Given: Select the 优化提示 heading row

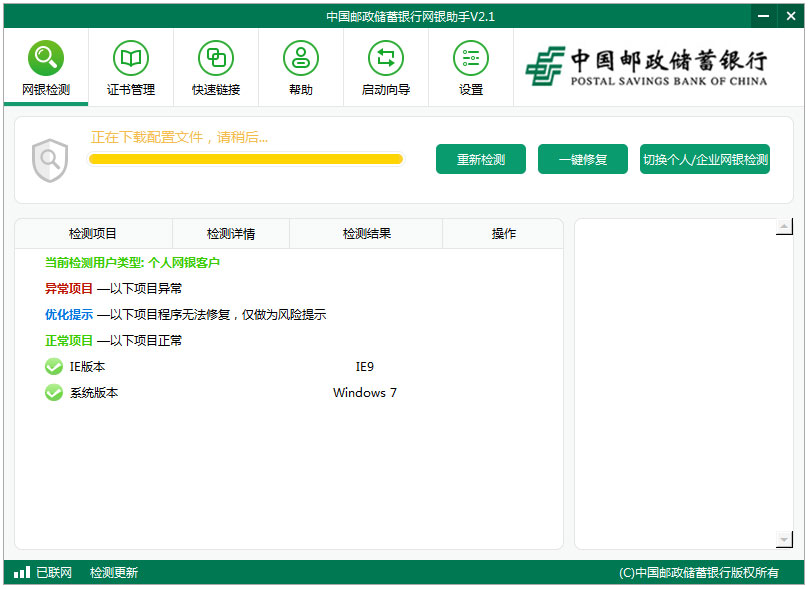Looking at the screenshot, I should (185, 314).
